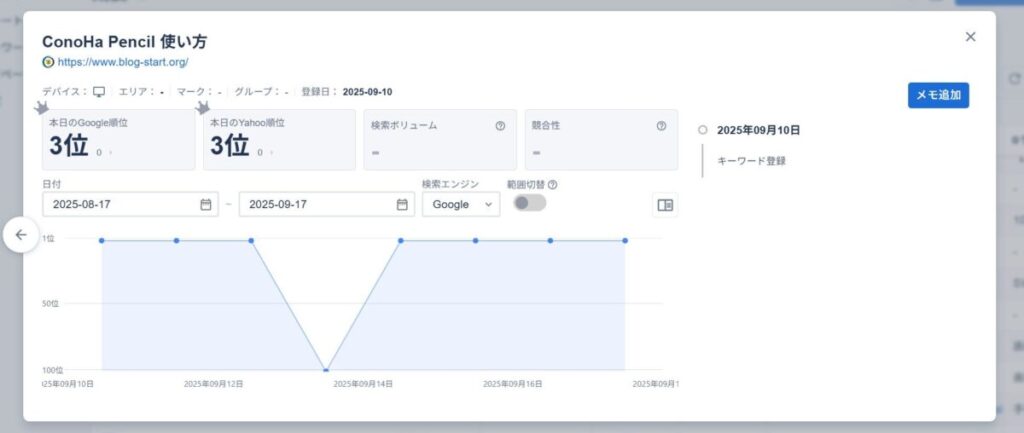Click the help icon next to 検索ボリューム
Viewport: 1024px width, 433px height.
[x=500, y=126]
